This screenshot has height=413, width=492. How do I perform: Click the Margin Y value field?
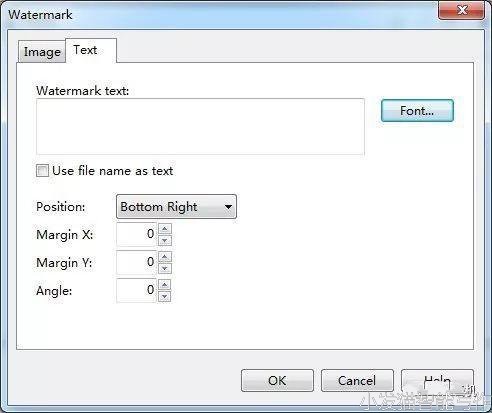coord(136,262)
